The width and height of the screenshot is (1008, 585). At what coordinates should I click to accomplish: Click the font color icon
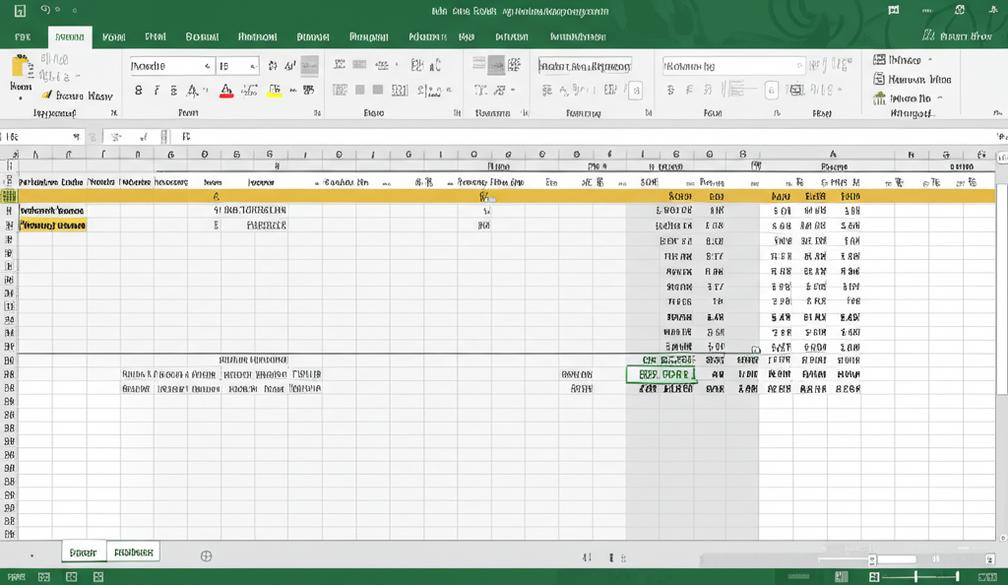(225, 91)
